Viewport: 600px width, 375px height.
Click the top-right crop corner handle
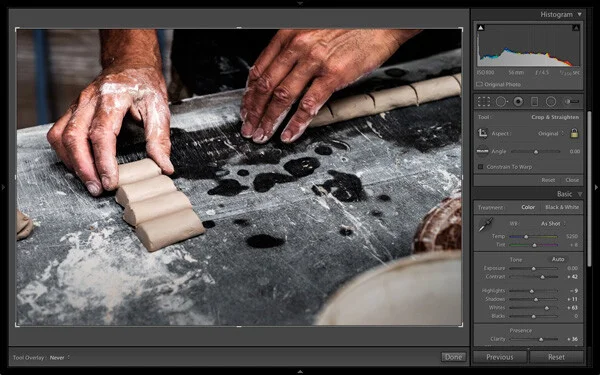point(462,28)
